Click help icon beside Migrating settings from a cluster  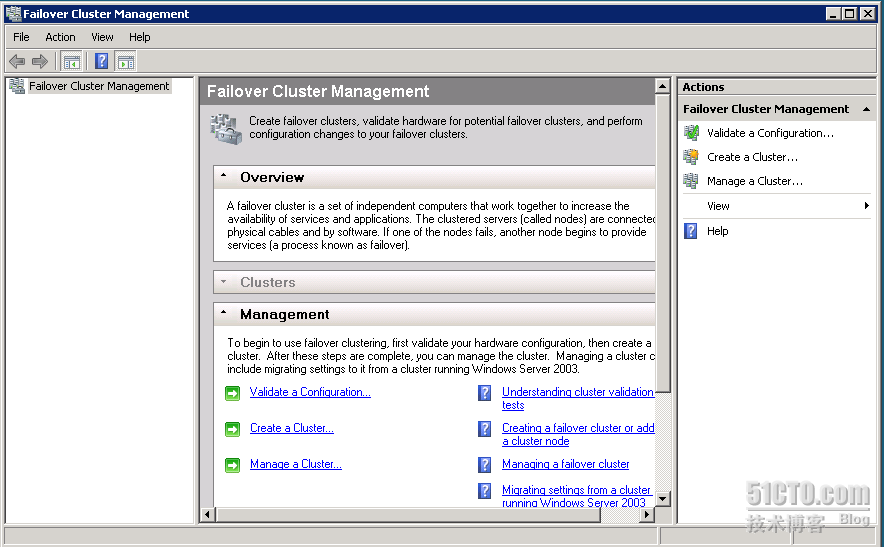click(x=484, y=491)
